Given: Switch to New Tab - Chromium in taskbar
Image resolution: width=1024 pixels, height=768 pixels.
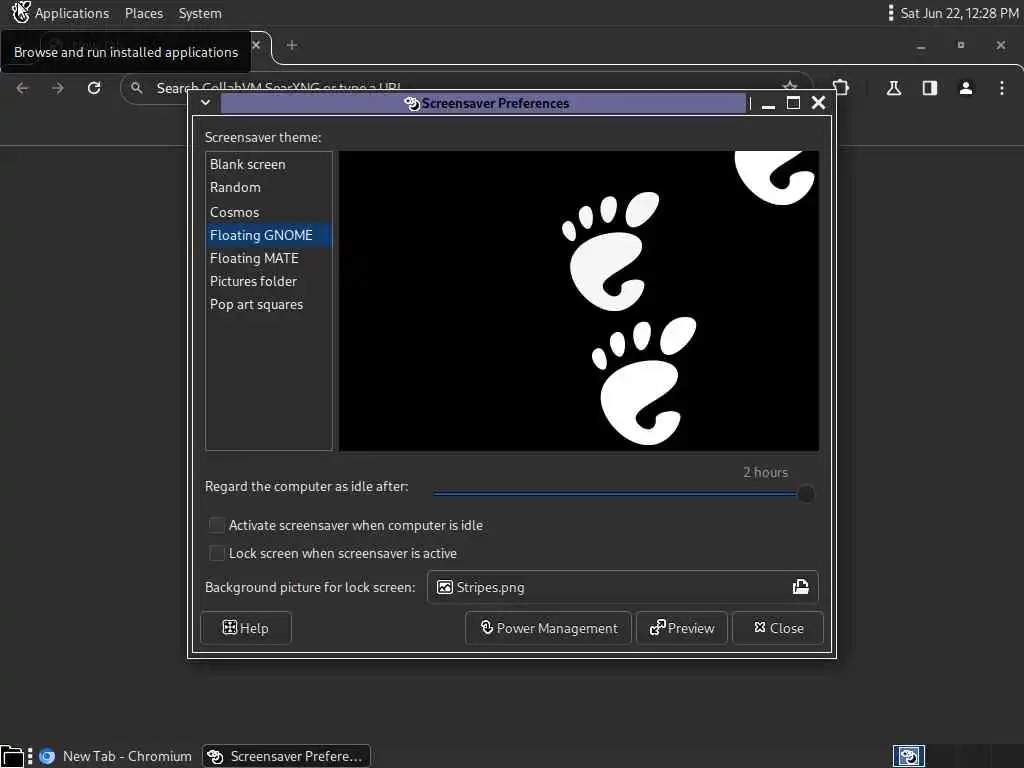Looking at the screenshot, I should click(x=115, y=756).
